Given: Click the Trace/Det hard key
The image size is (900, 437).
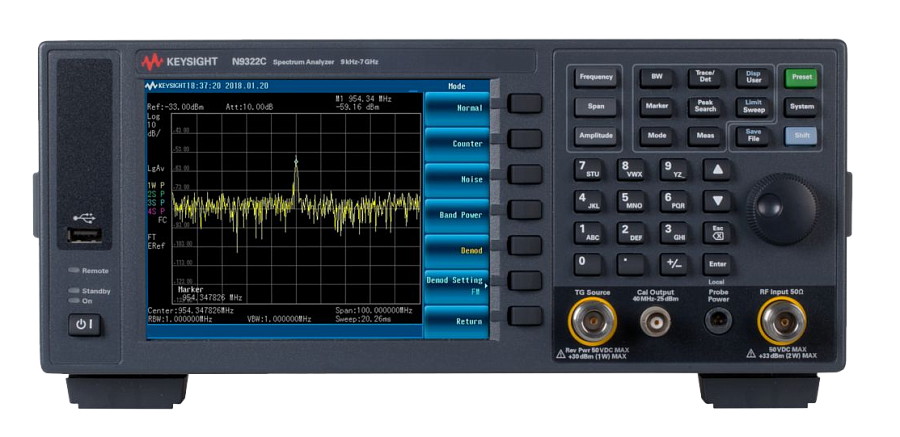Looking at the screenshot, I should coord(704,78).
